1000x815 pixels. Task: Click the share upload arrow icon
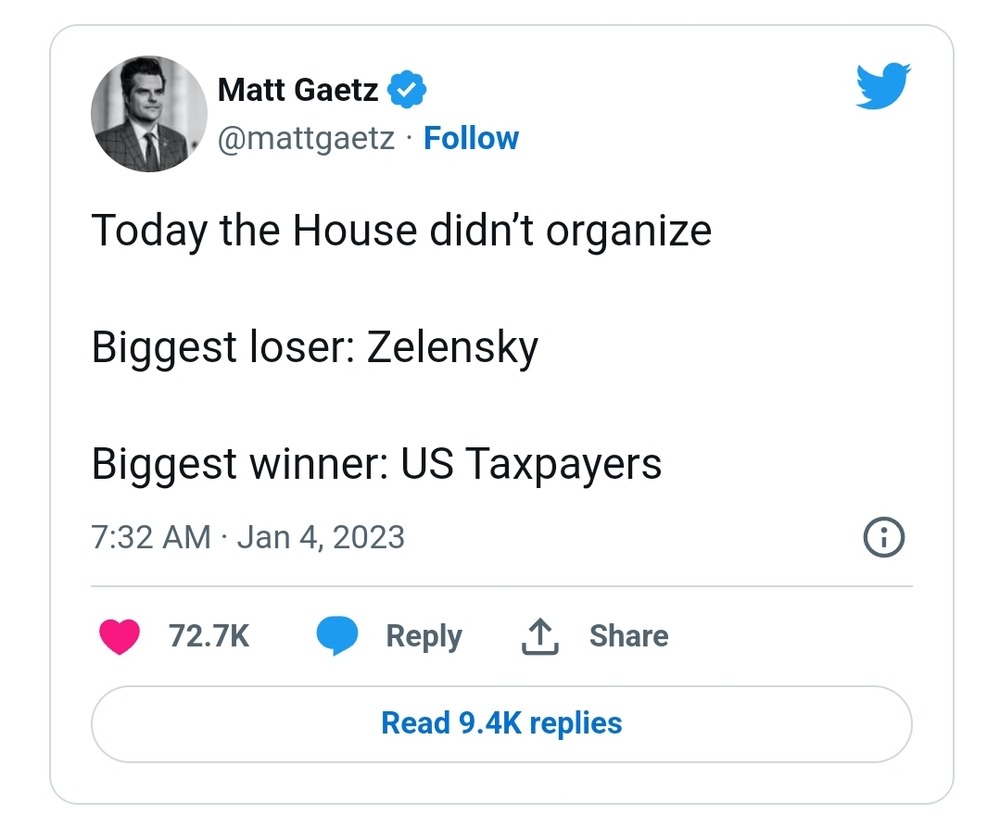[539, 636]
